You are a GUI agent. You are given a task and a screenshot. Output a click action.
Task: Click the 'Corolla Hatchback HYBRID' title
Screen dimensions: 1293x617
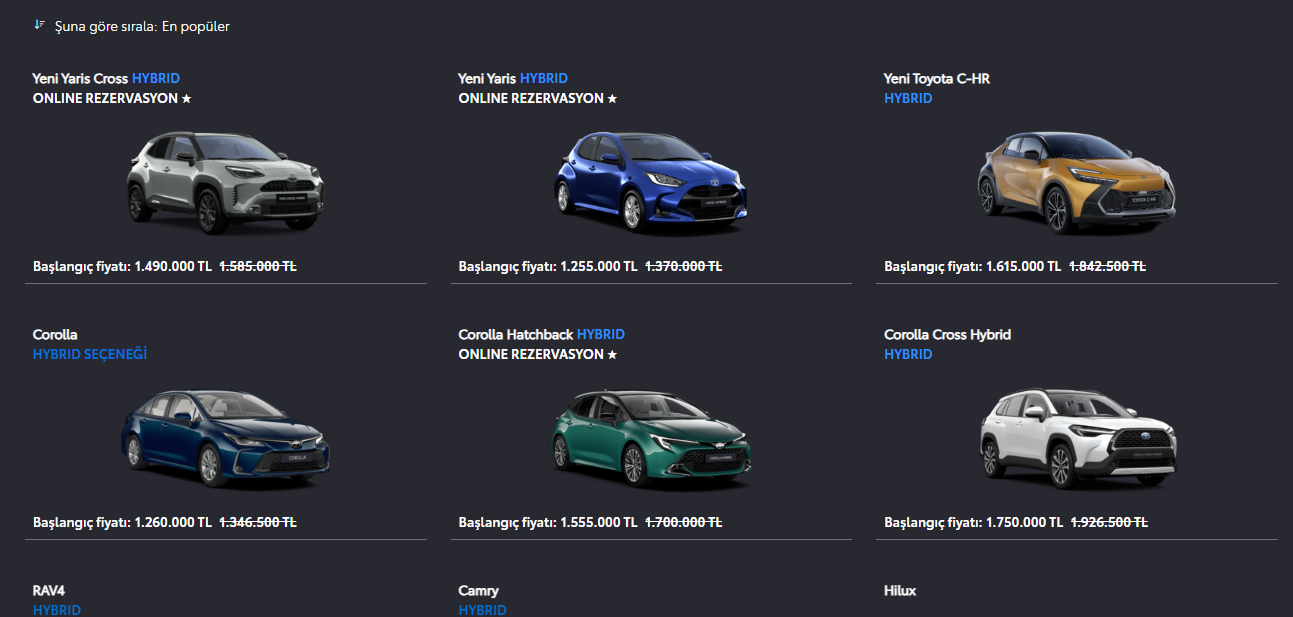click(x=542, y=334)
